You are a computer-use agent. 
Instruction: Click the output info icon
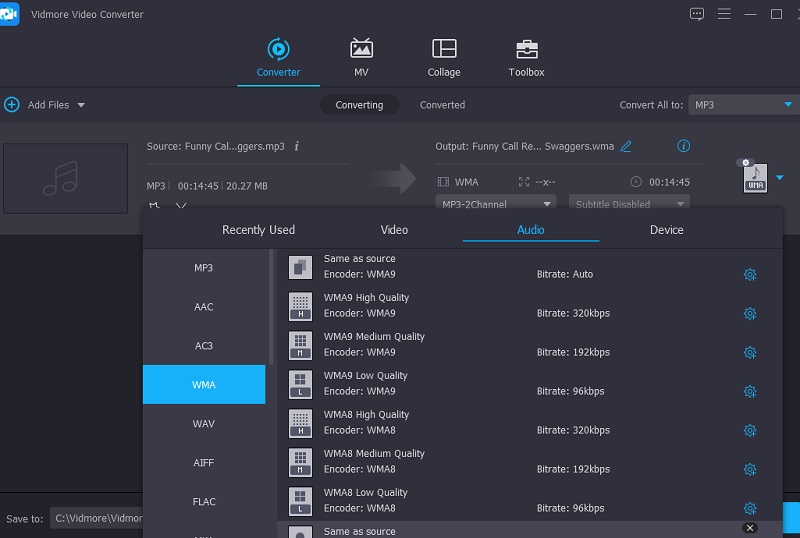[x=684, y=146]
